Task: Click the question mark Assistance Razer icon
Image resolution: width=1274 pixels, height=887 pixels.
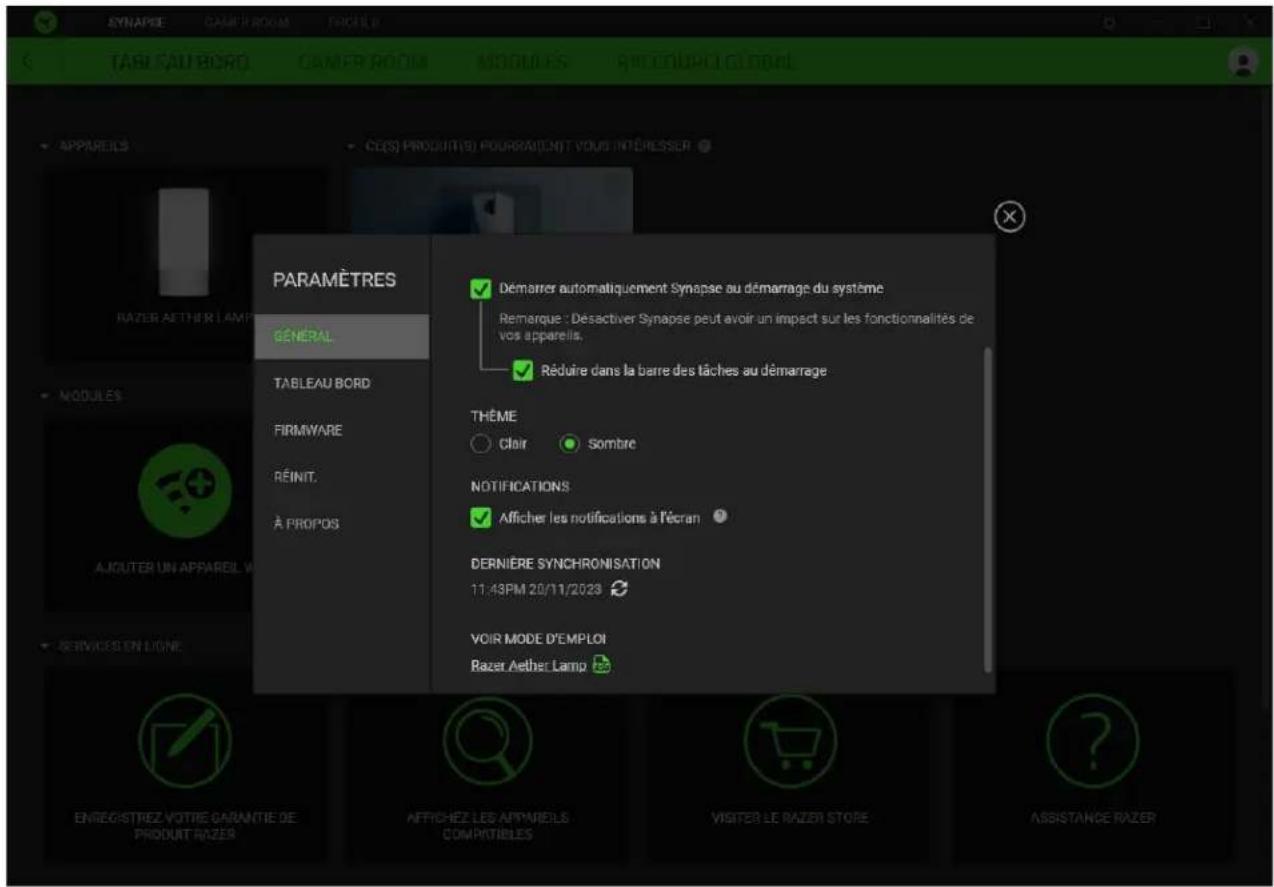Action: [1093, 741]
